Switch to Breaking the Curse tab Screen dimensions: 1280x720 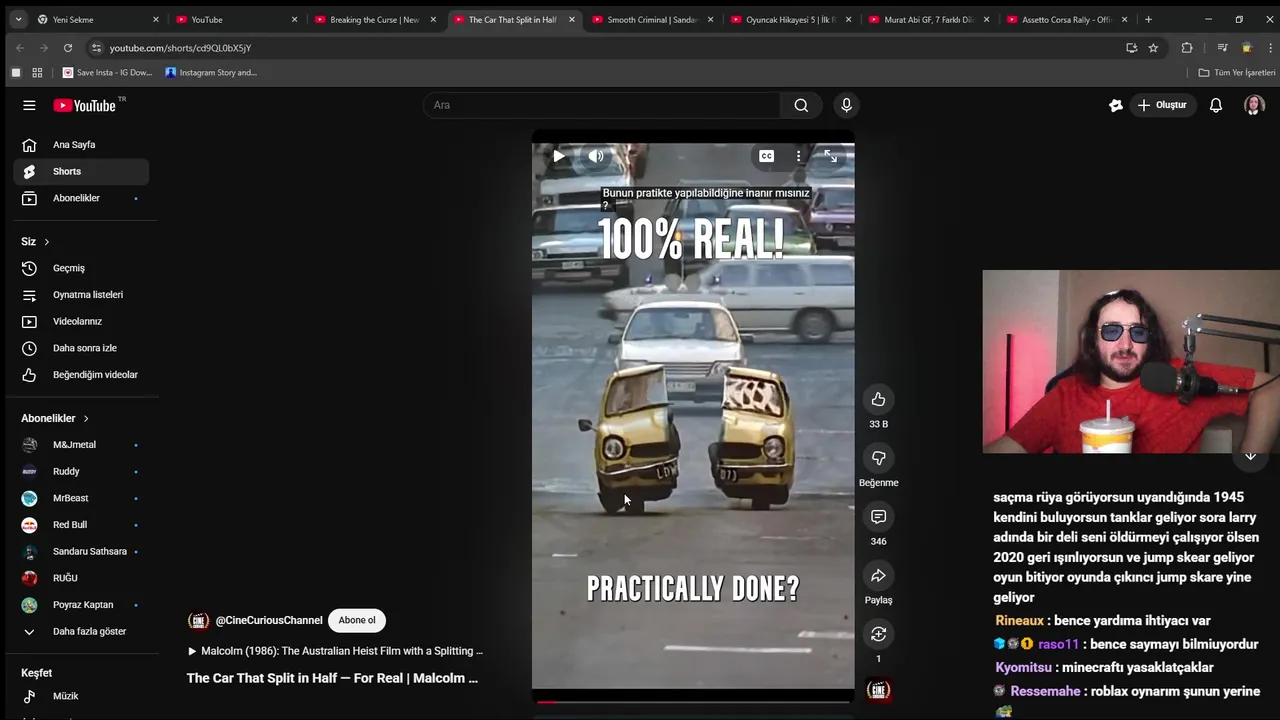(x=375, y=19)
